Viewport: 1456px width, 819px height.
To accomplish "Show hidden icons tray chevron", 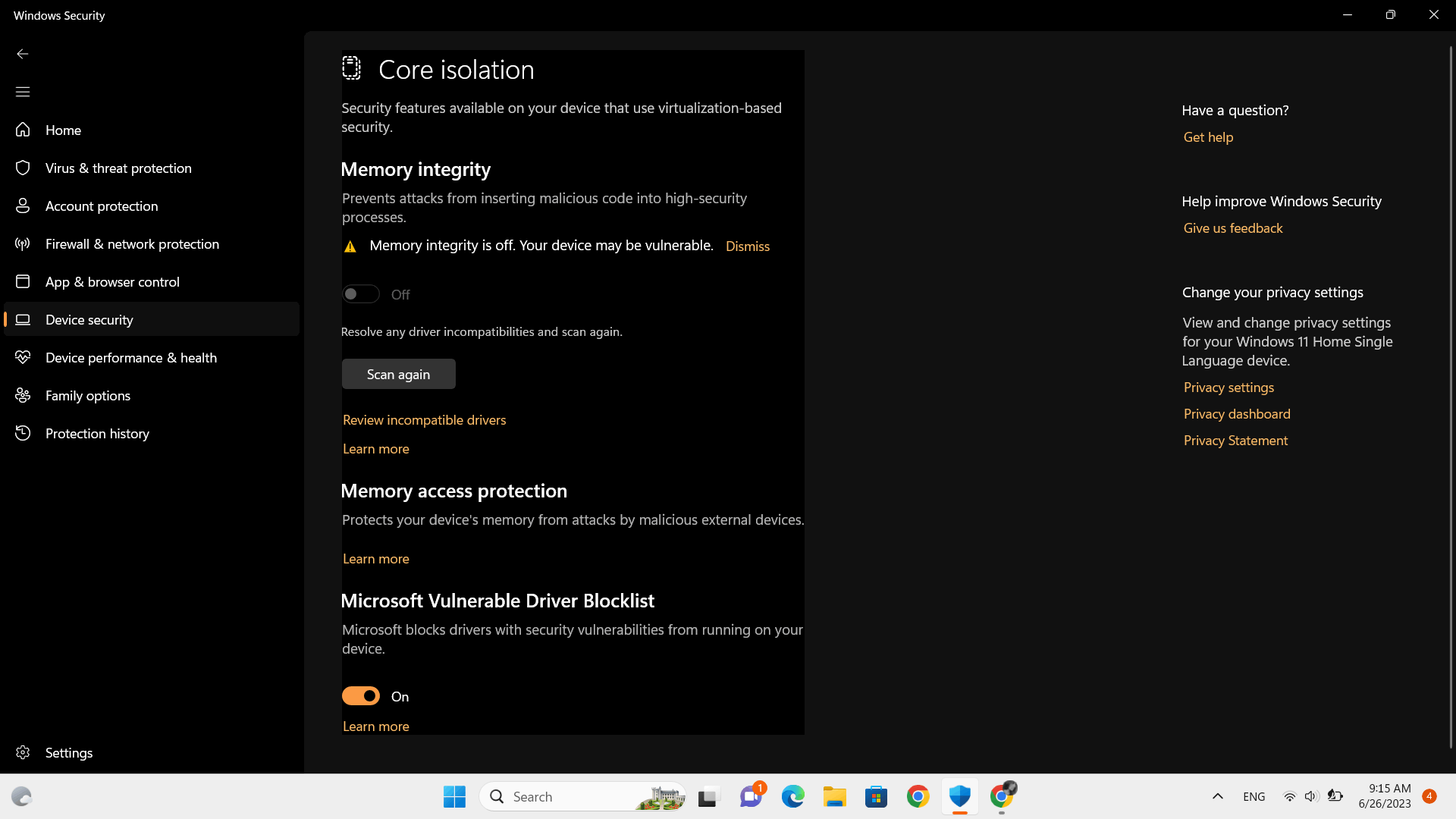I will (x=1218, y=796).
